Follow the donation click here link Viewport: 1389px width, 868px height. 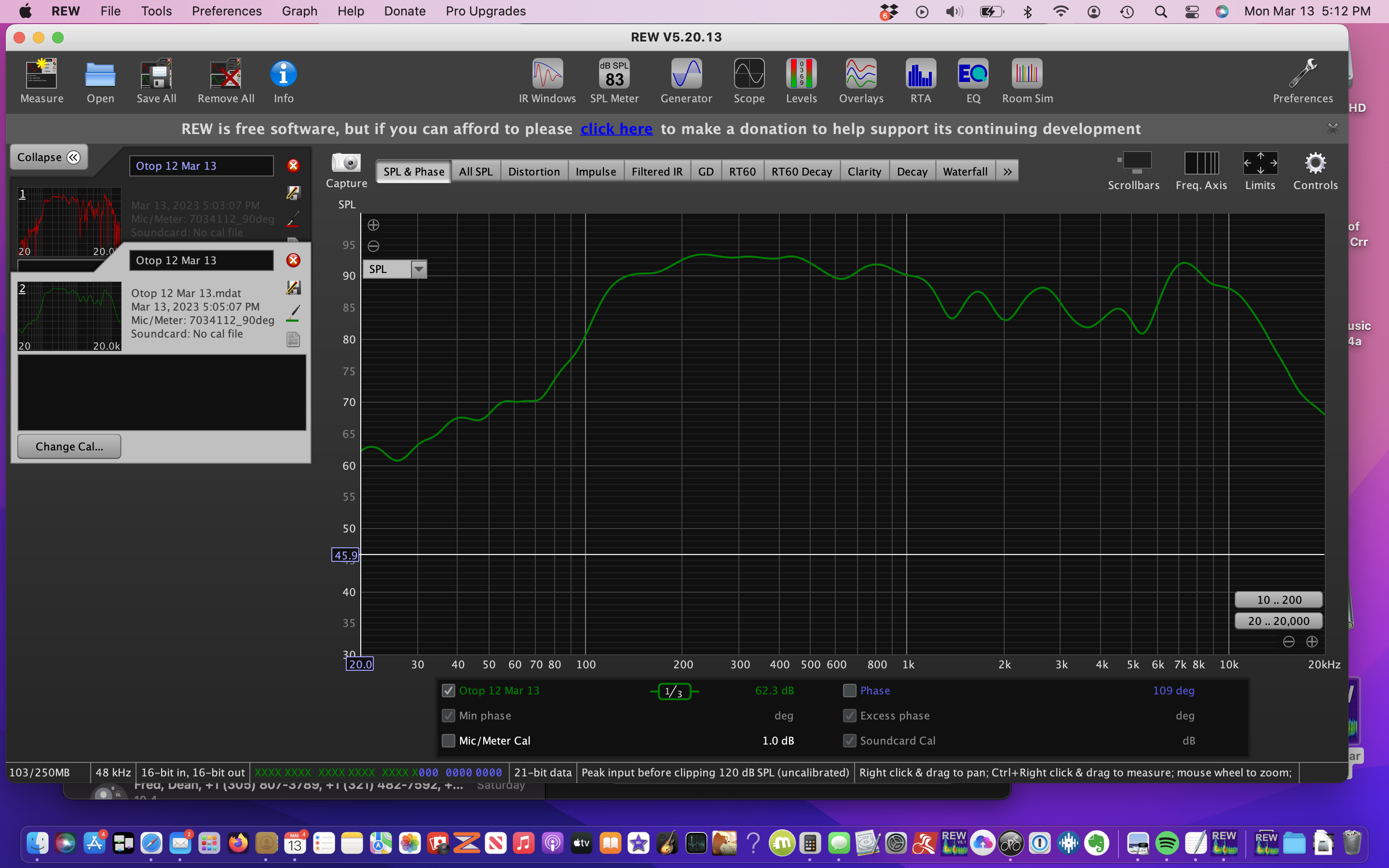point(616,129)
